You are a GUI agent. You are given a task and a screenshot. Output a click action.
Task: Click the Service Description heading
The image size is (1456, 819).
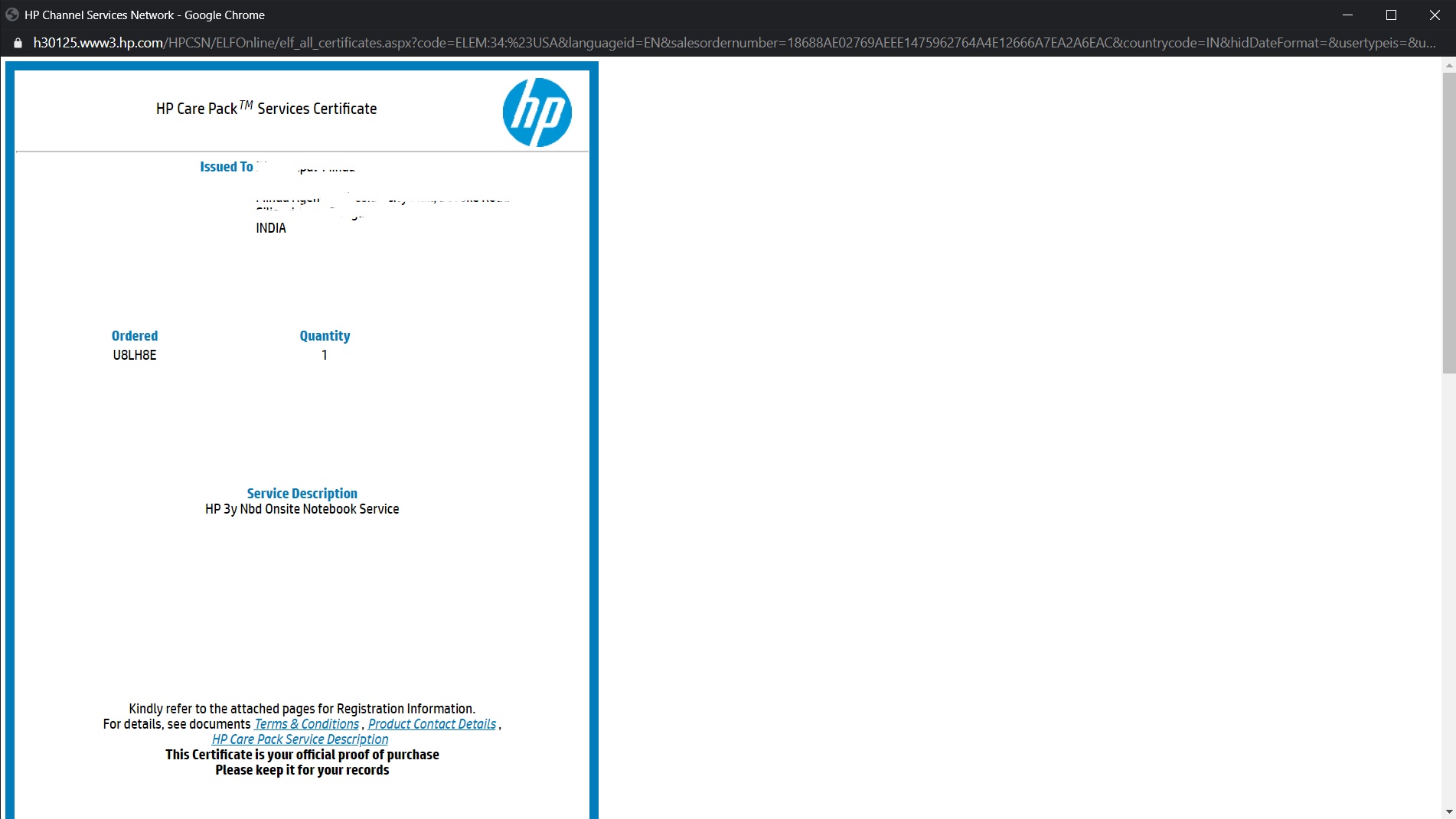pos(302,493)
